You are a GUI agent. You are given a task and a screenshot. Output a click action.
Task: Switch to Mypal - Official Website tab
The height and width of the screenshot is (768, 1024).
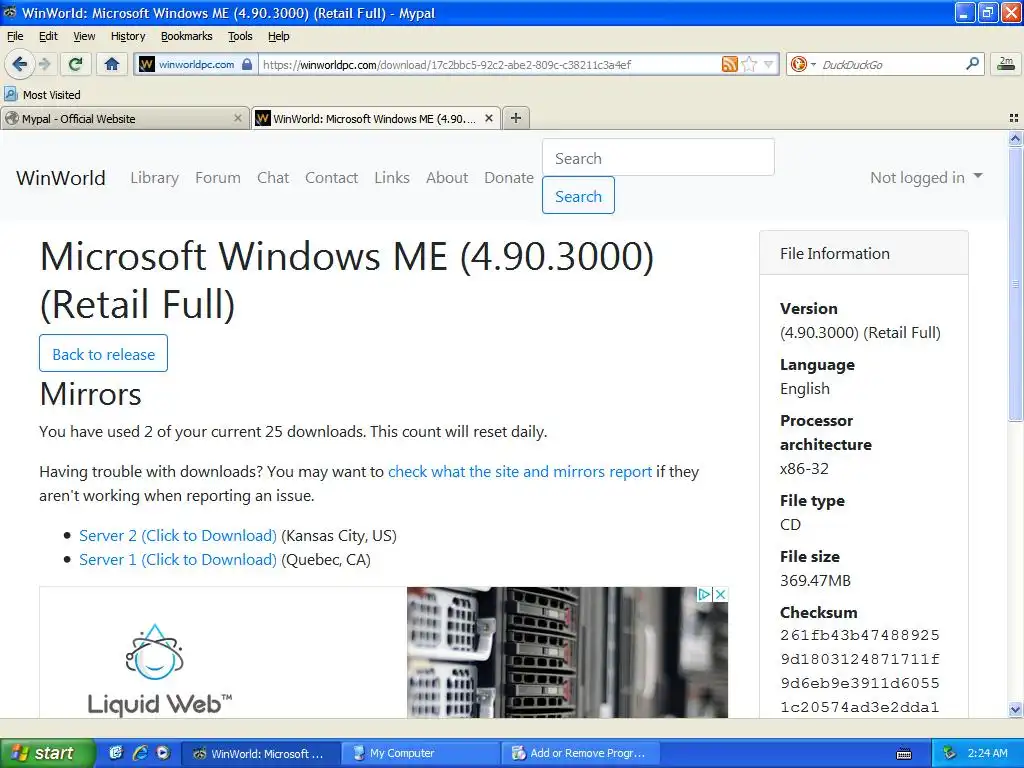pyautogui.click(x=124, y=118)
